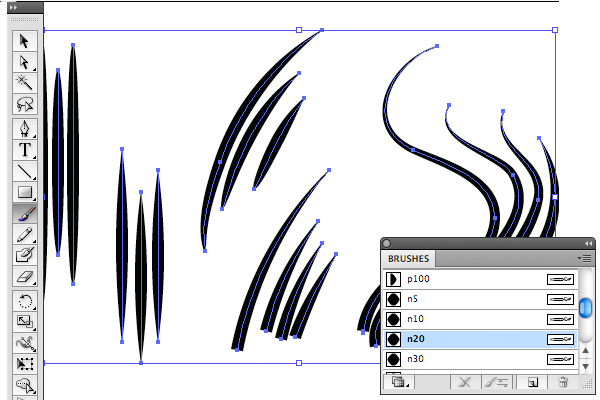The width and height of the screenshot is (600, 400).
Task: Choose the n5 brush name
Action: [412, 299]
